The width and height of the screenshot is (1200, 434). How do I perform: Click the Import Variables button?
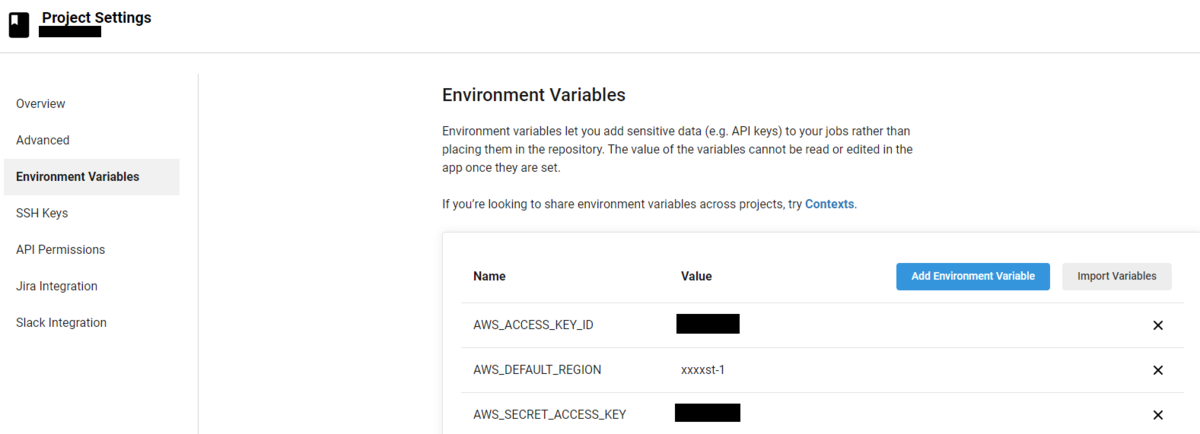tap(1116, 276)
